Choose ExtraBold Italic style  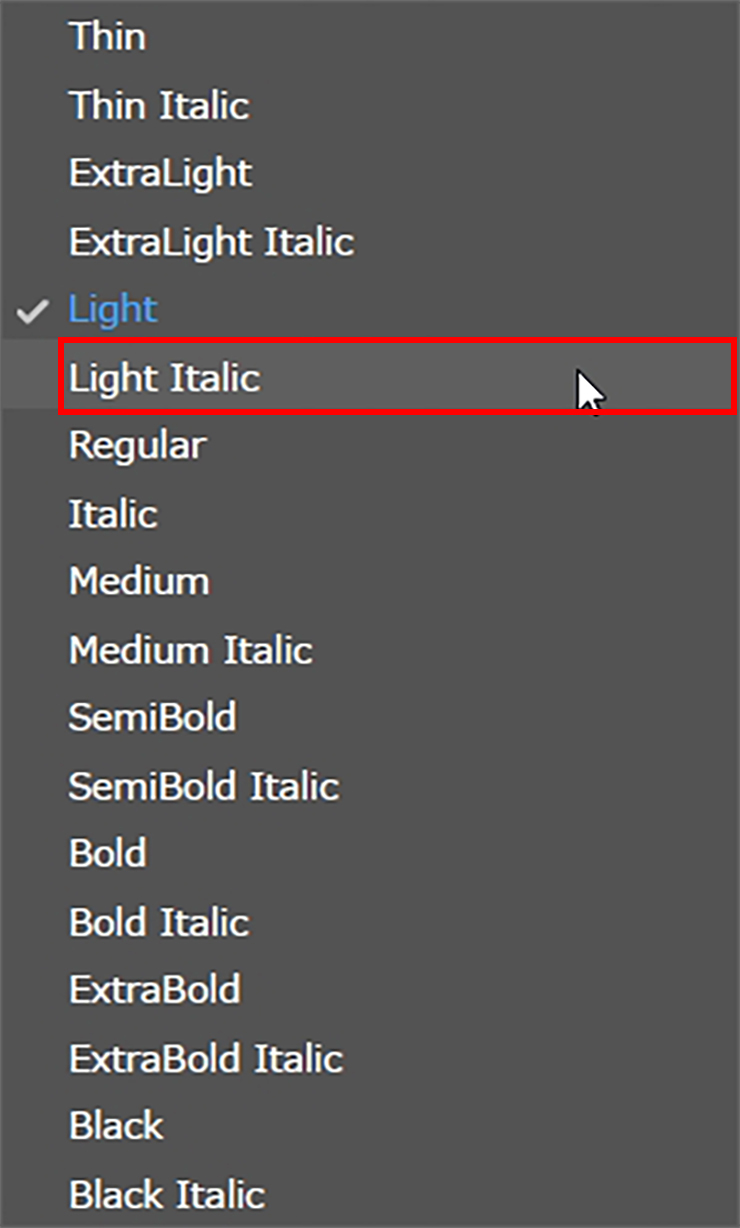tap(206, 1058)
